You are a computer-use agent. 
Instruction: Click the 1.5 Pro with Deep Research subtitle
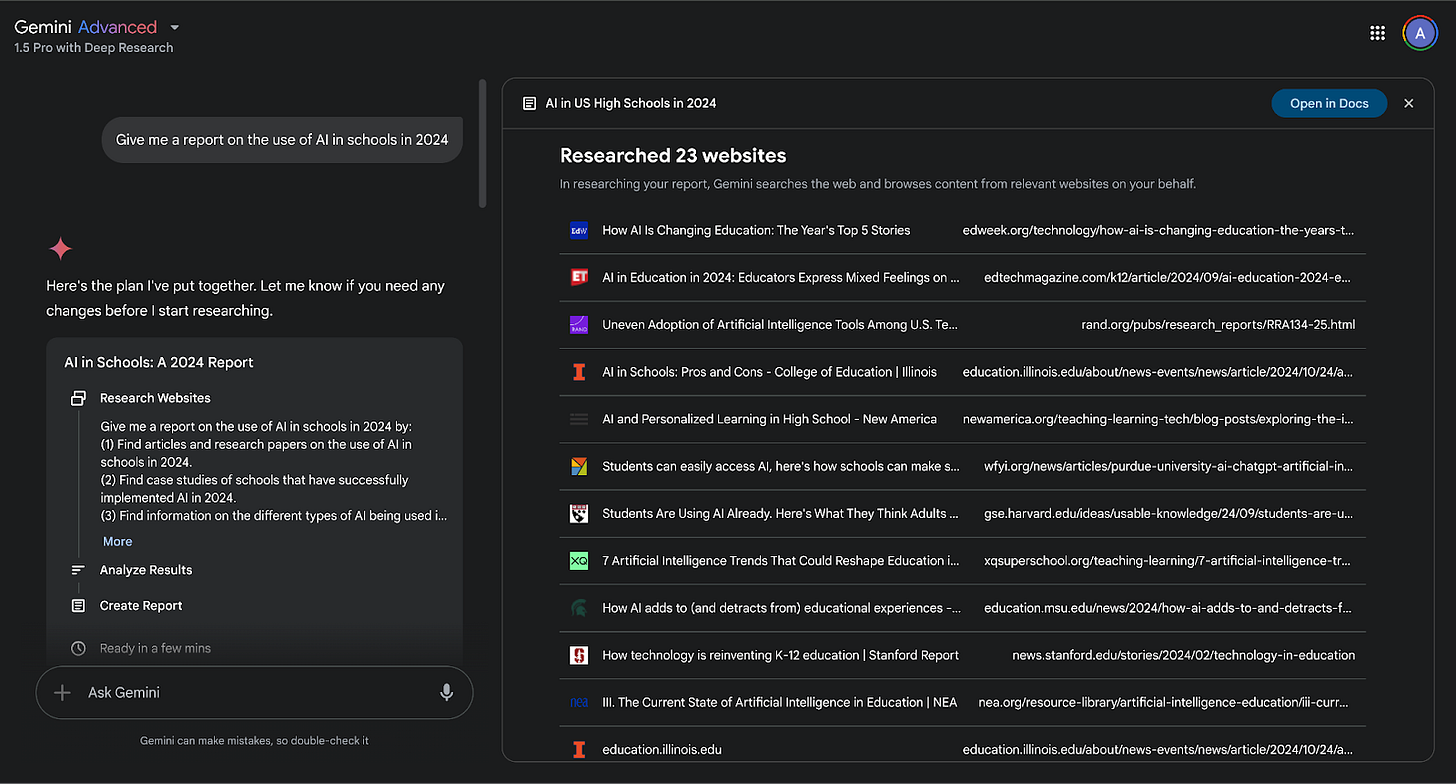(94, 48)
